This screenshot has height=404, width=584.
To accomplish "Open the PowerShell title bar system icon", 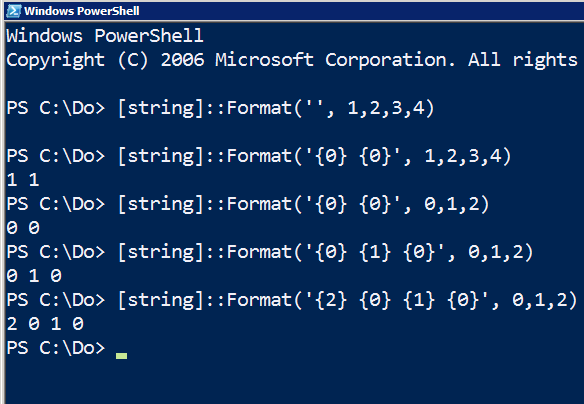I will (x=14, y=11).
